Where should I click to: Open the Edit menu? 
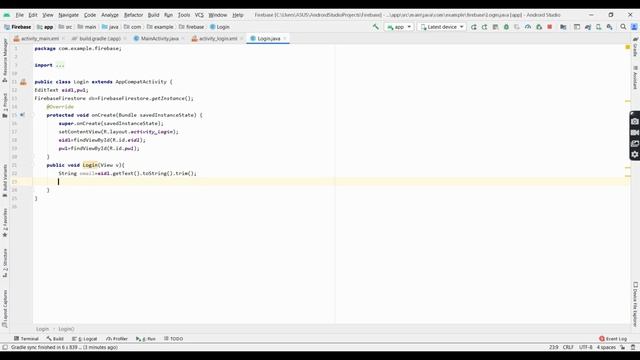[x=33, y=15]
